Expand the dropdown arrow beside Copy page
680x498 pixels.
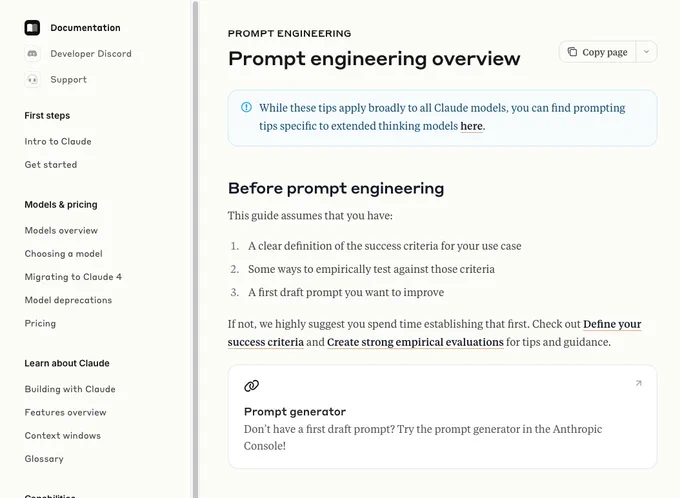click(x=646, y=52)
